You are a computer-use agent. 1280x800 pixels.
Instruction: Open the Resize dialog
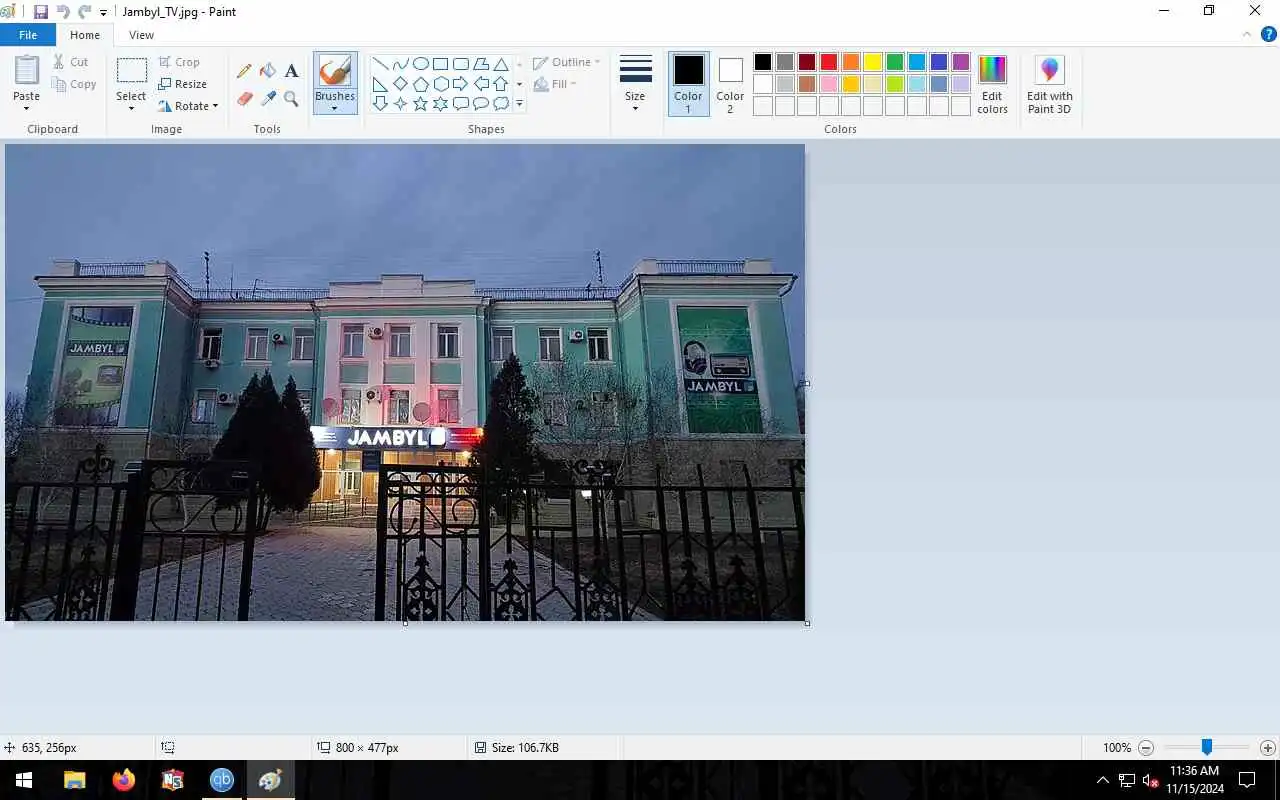(x=182, y=84)
